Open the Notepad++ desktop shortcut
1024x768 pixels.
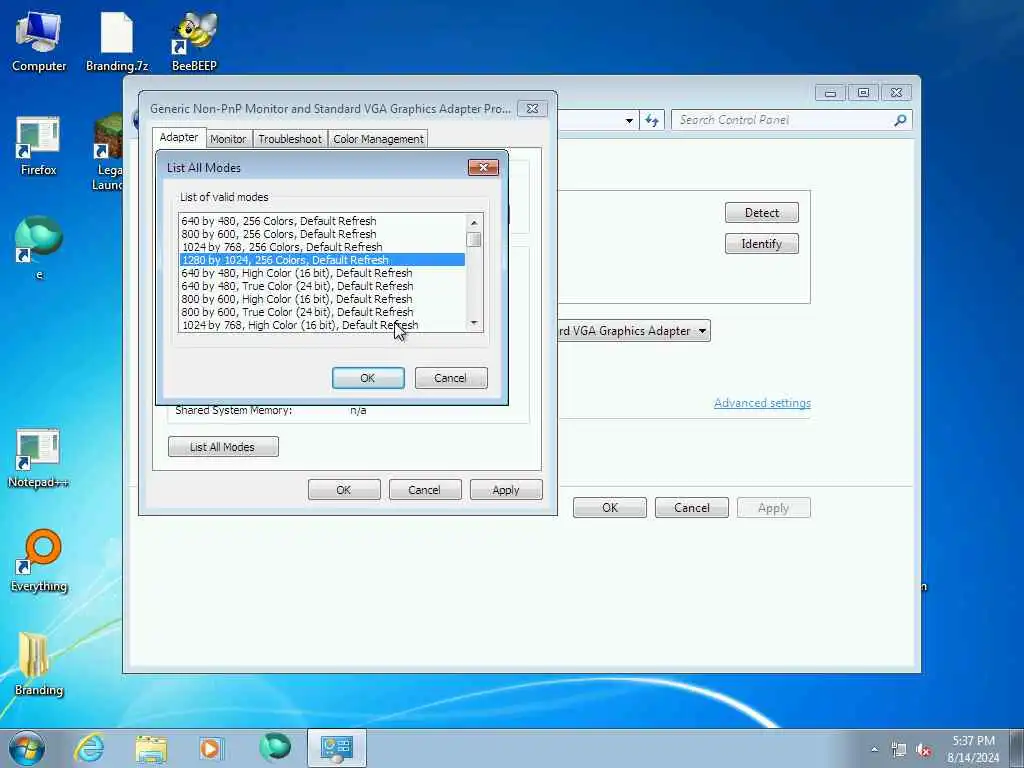(39, 458)
